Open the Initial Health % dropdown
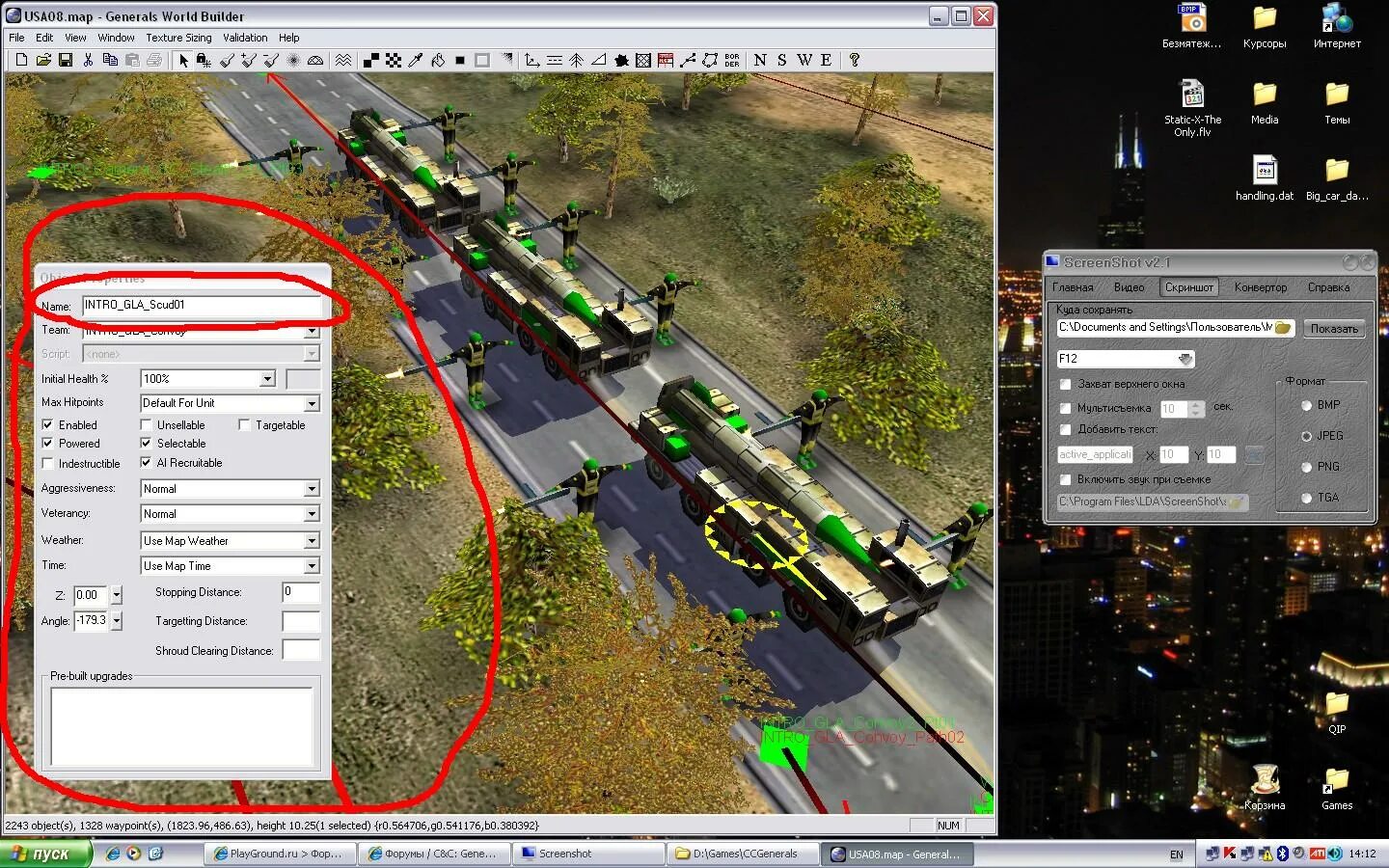Screen dimensions: 1389x868 coord(268,379)
